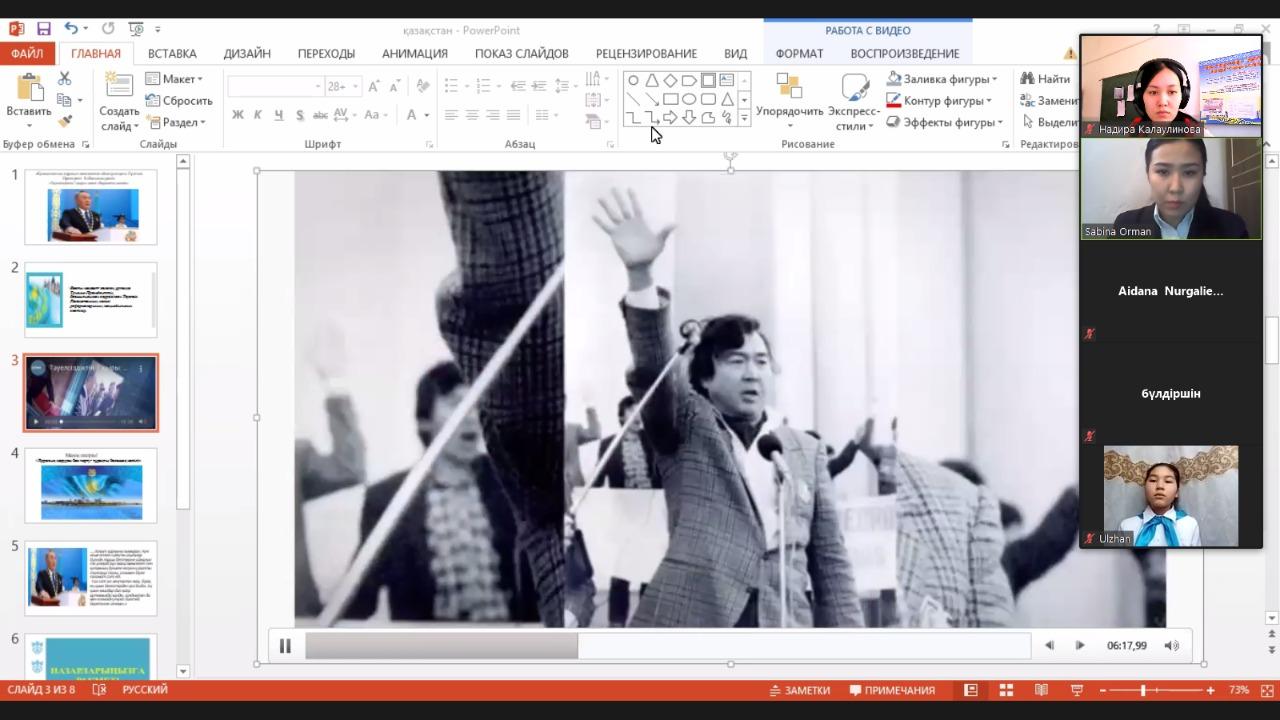Click the Сбросить reset button

point(179,100)
